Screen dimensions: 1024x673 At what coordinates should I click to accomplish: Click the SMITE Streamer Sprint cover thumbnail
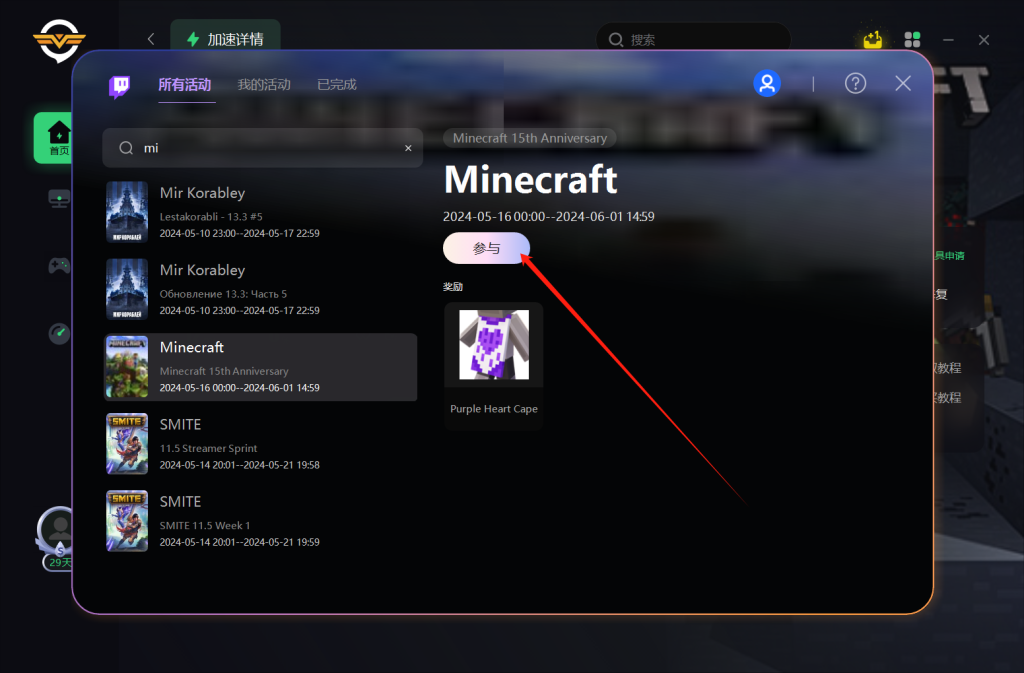click(127, 444)
